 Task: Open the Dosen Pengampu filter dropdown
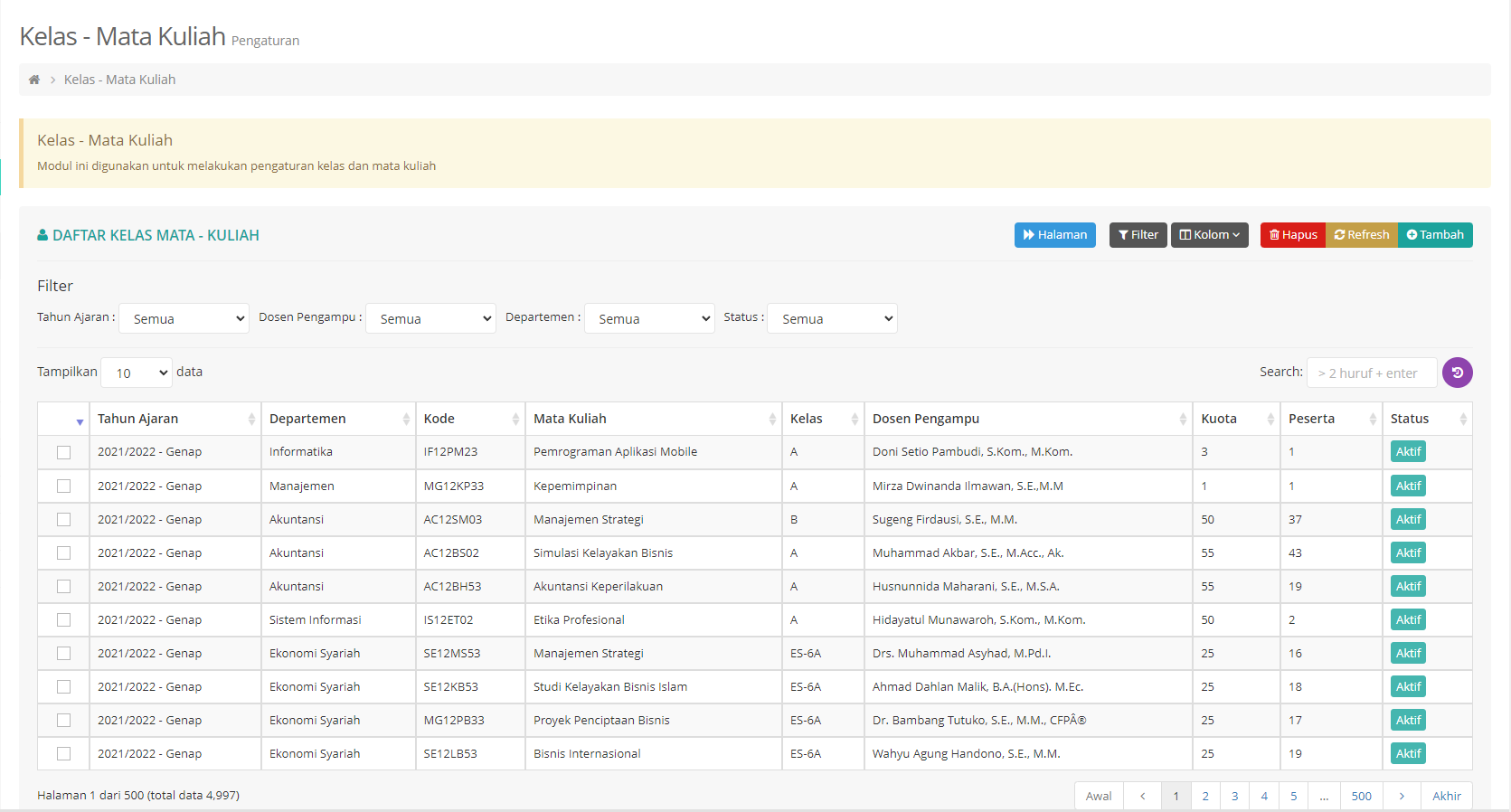point(430,318)
